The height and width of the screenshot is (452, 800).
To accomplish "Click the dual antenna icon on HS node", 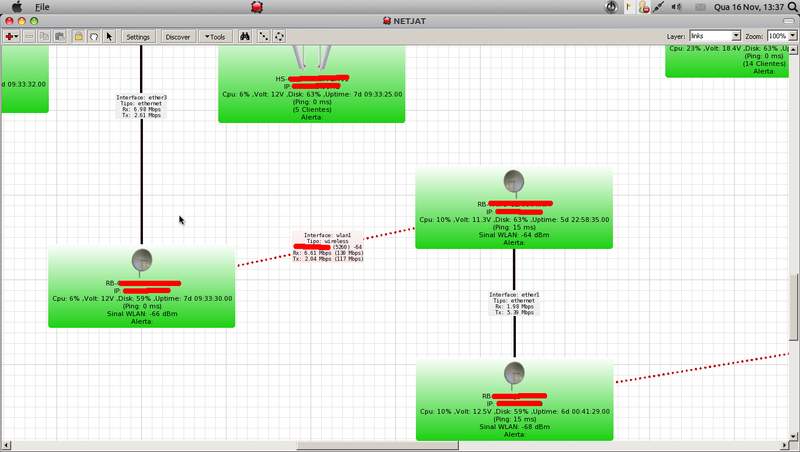I will 311,57.
